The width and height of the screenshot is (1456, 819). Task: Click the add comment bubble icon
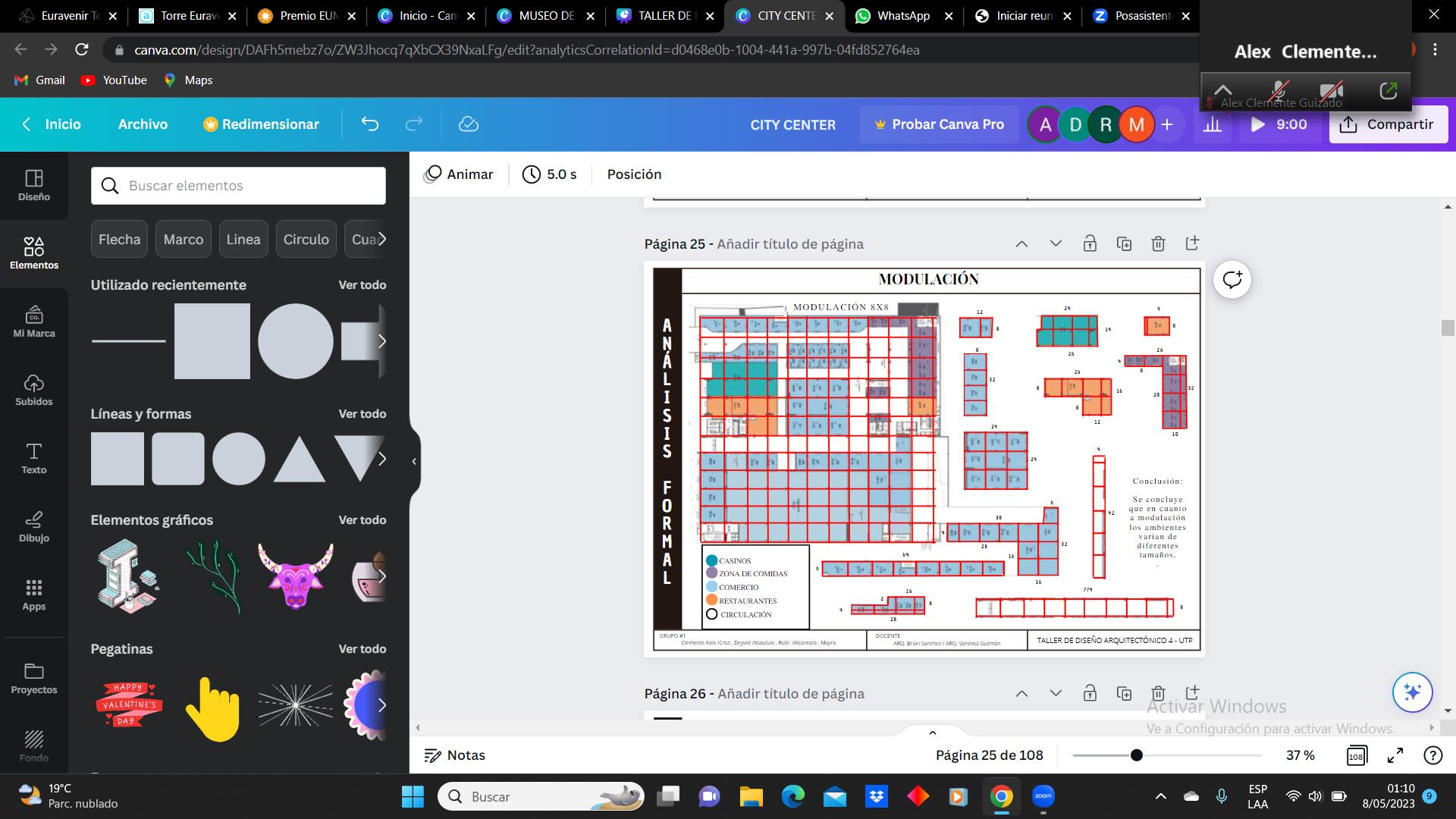coord(1232,280)
